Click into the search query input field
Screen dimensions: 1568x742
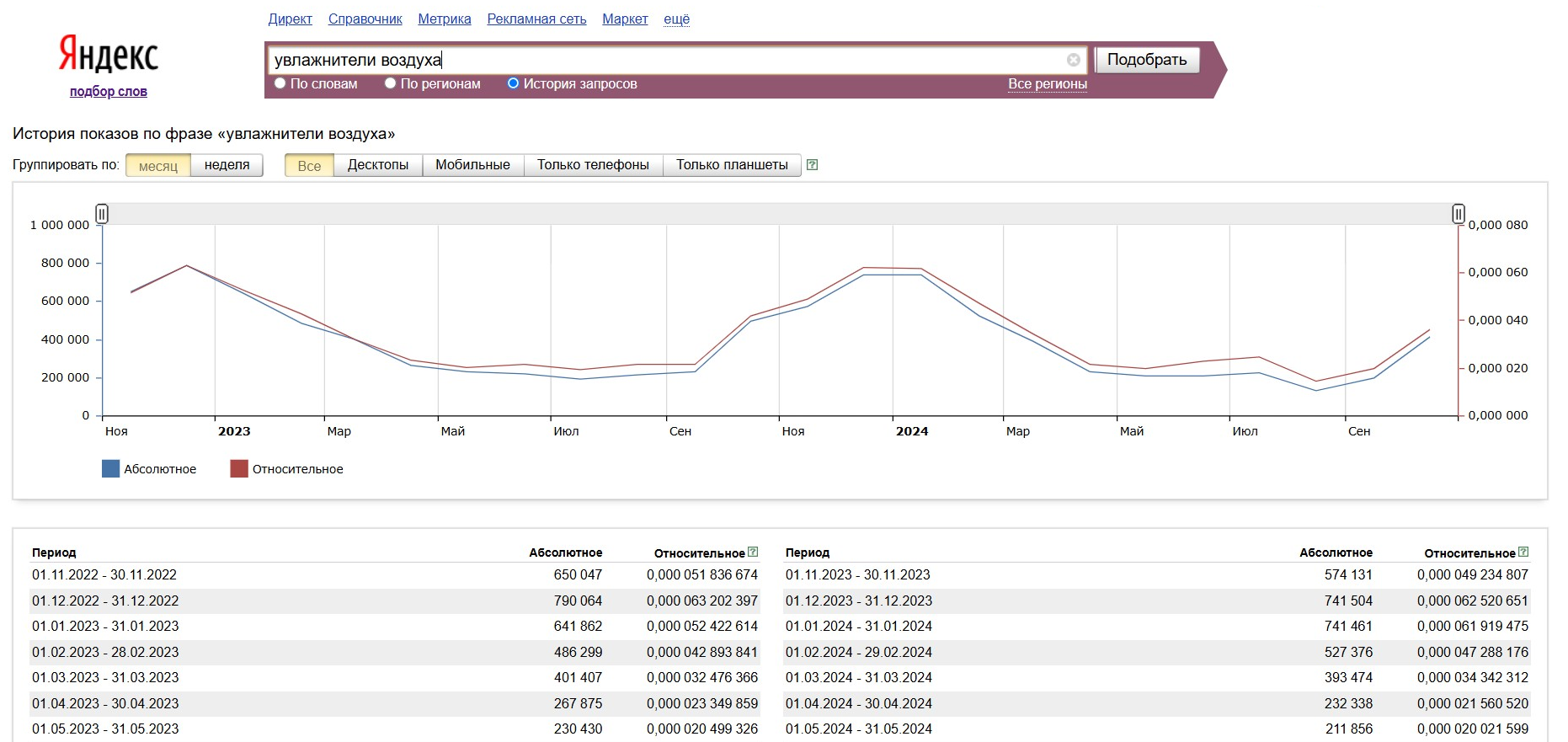tap(665, 60)
